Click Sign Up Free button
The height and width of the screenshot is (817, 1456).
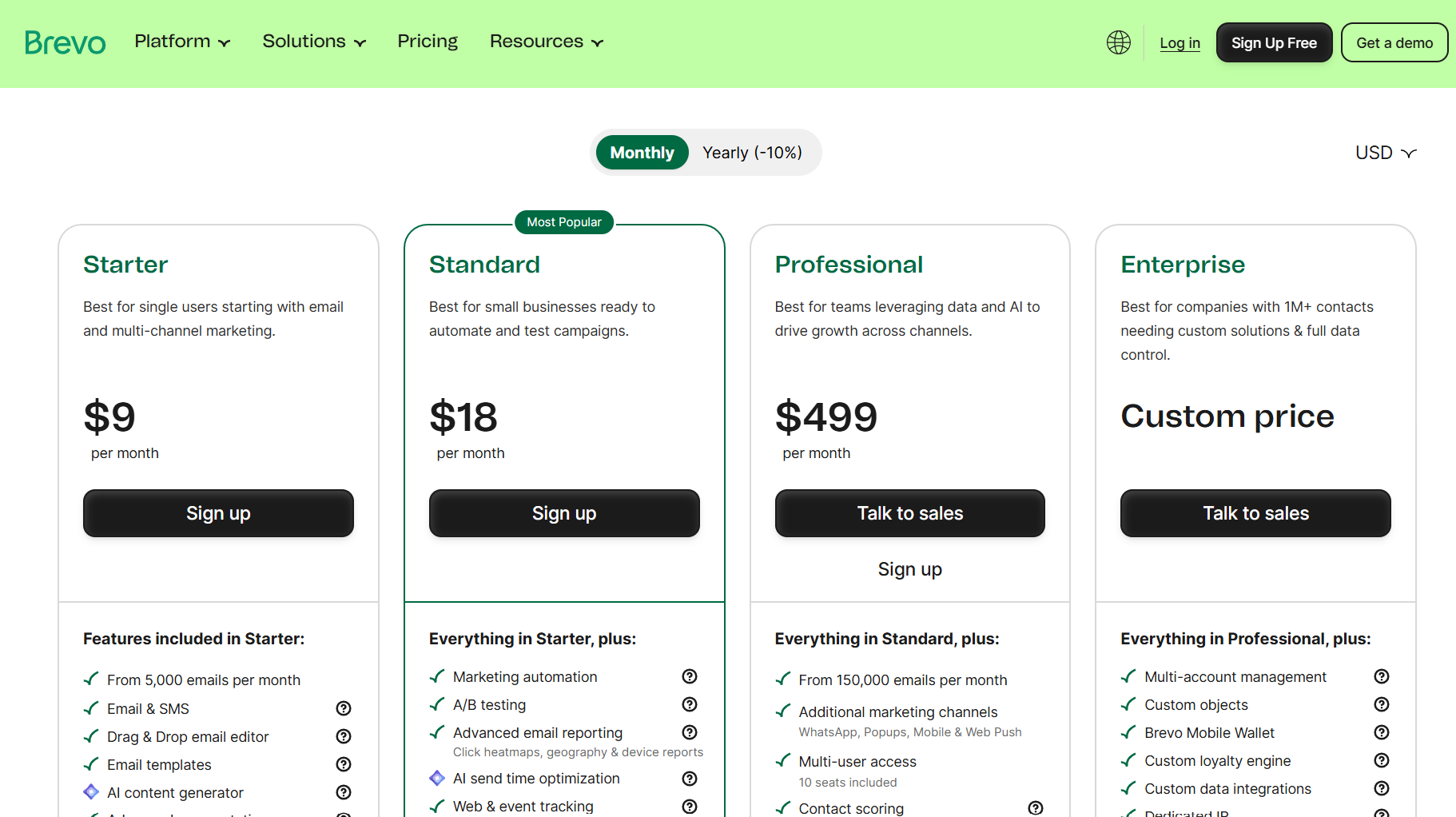pyautogui.click(x=1274, y=43)
